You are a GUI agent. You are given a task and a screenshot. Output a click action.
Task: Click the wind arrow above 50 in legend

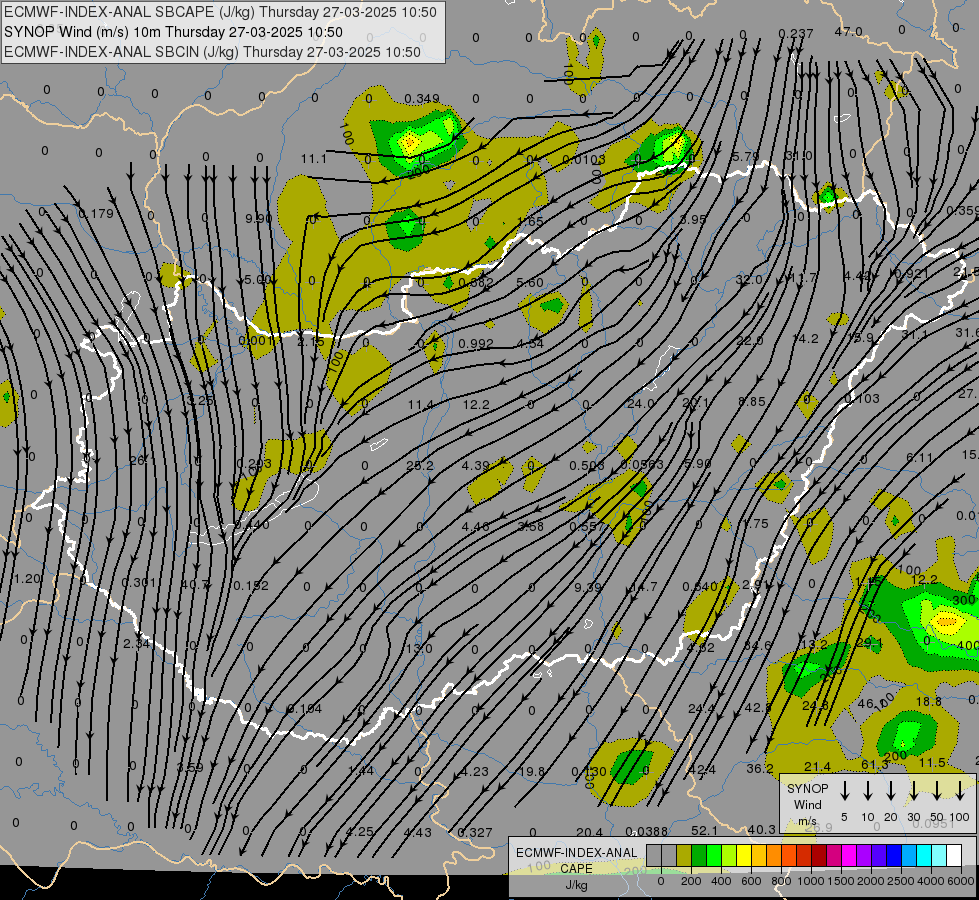pos(937,791)
